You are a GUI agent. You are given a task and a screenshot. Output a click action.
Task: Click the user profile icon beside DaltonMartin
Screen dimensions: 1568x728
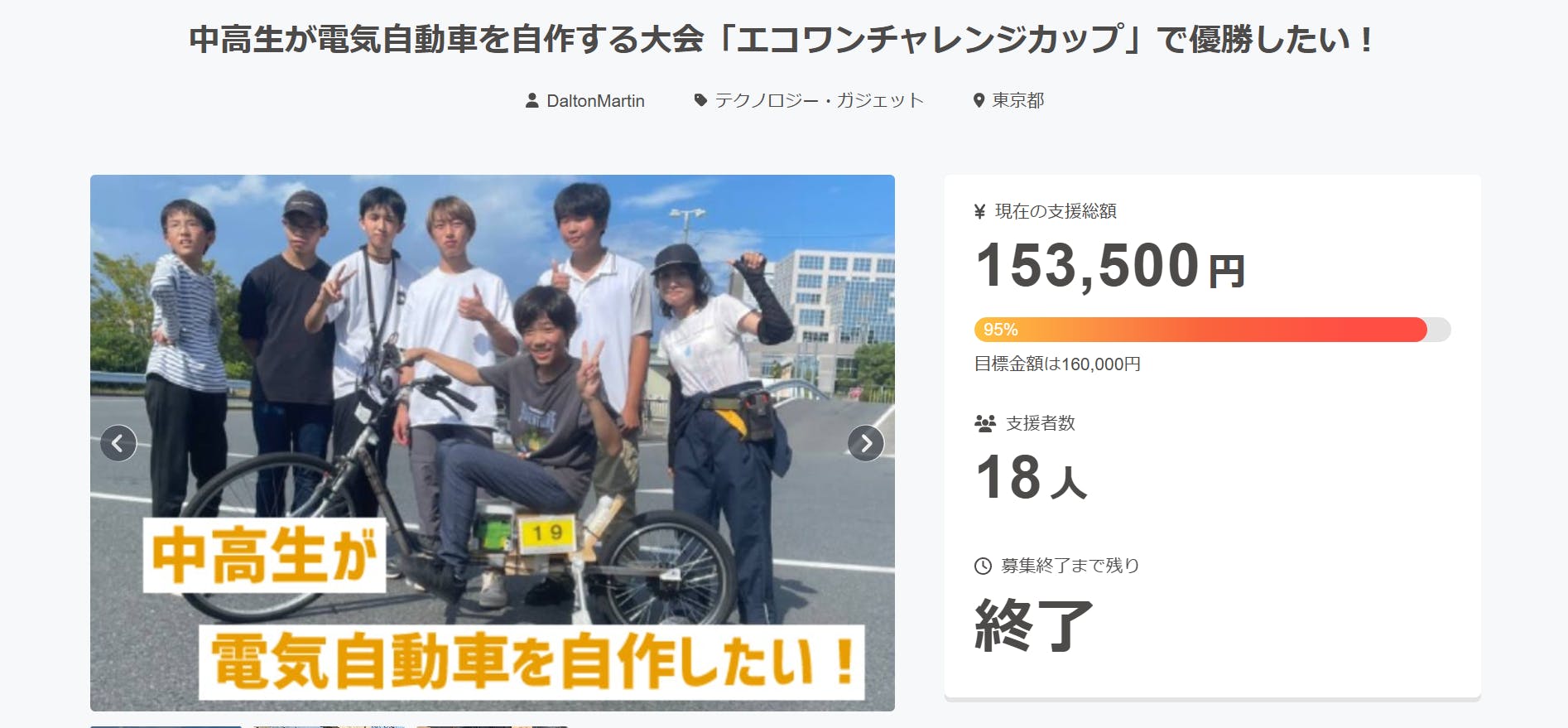(x=532, y=101)
